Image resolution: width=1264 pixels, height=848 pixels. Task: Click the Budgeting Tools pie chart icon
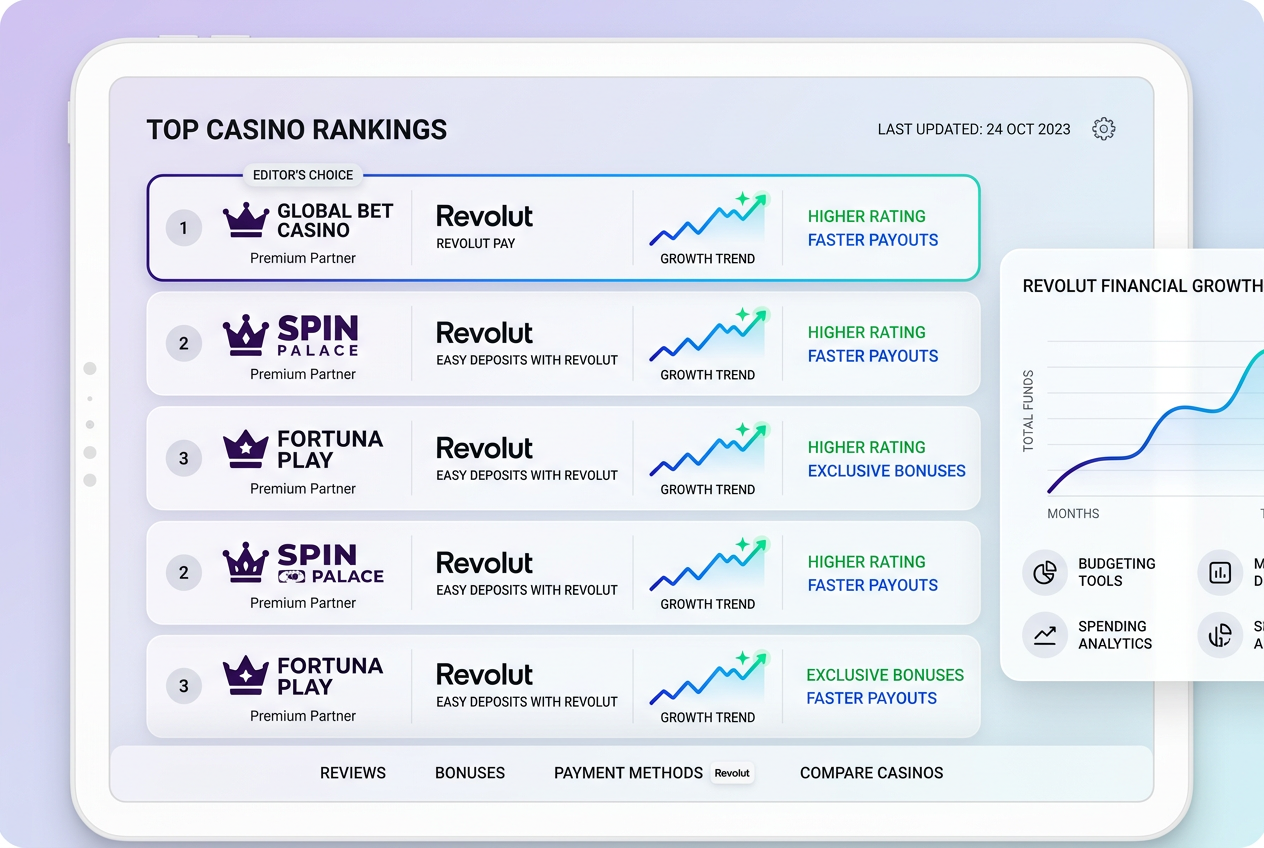click(x=1045, y=573)
